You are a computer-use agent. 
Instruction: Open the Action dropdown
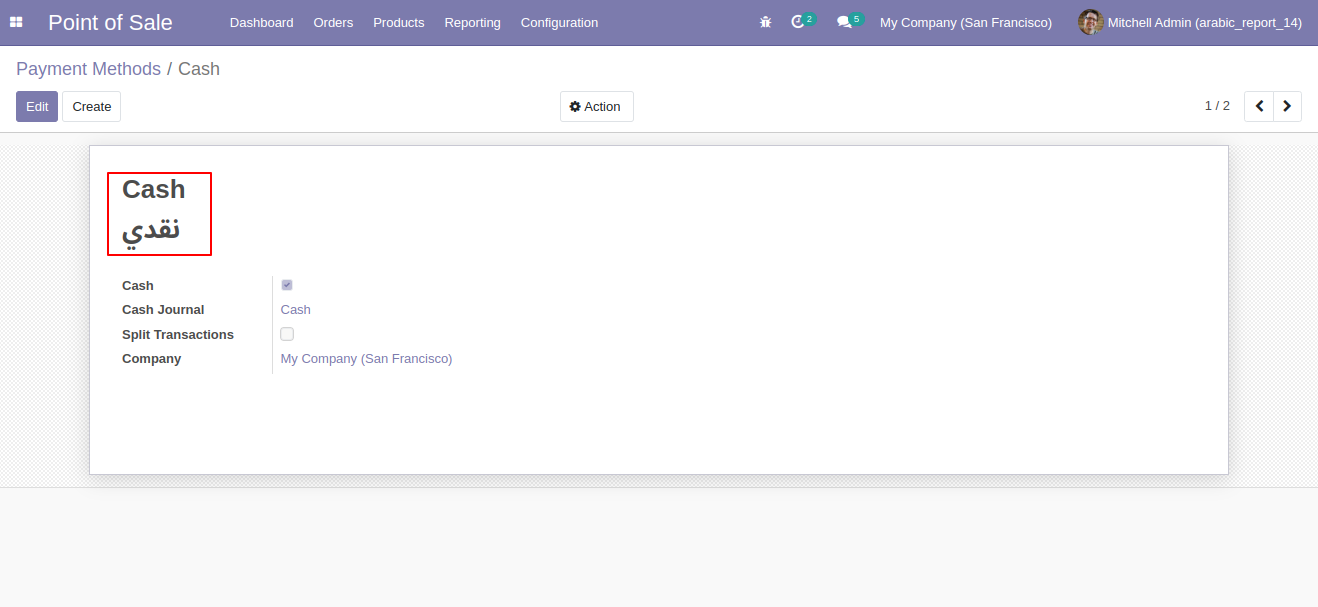[x=596, y=106]
